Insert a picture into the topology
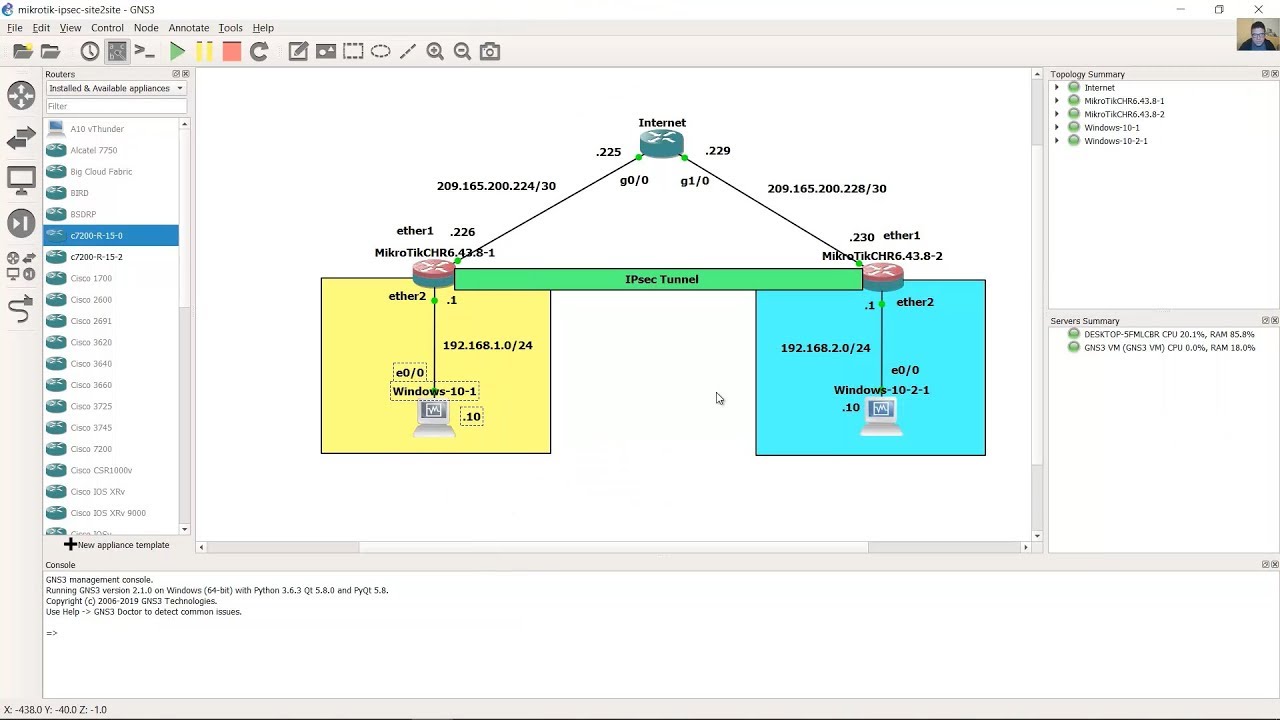The width and height of the screenshot is (1280, 720). 326,51
